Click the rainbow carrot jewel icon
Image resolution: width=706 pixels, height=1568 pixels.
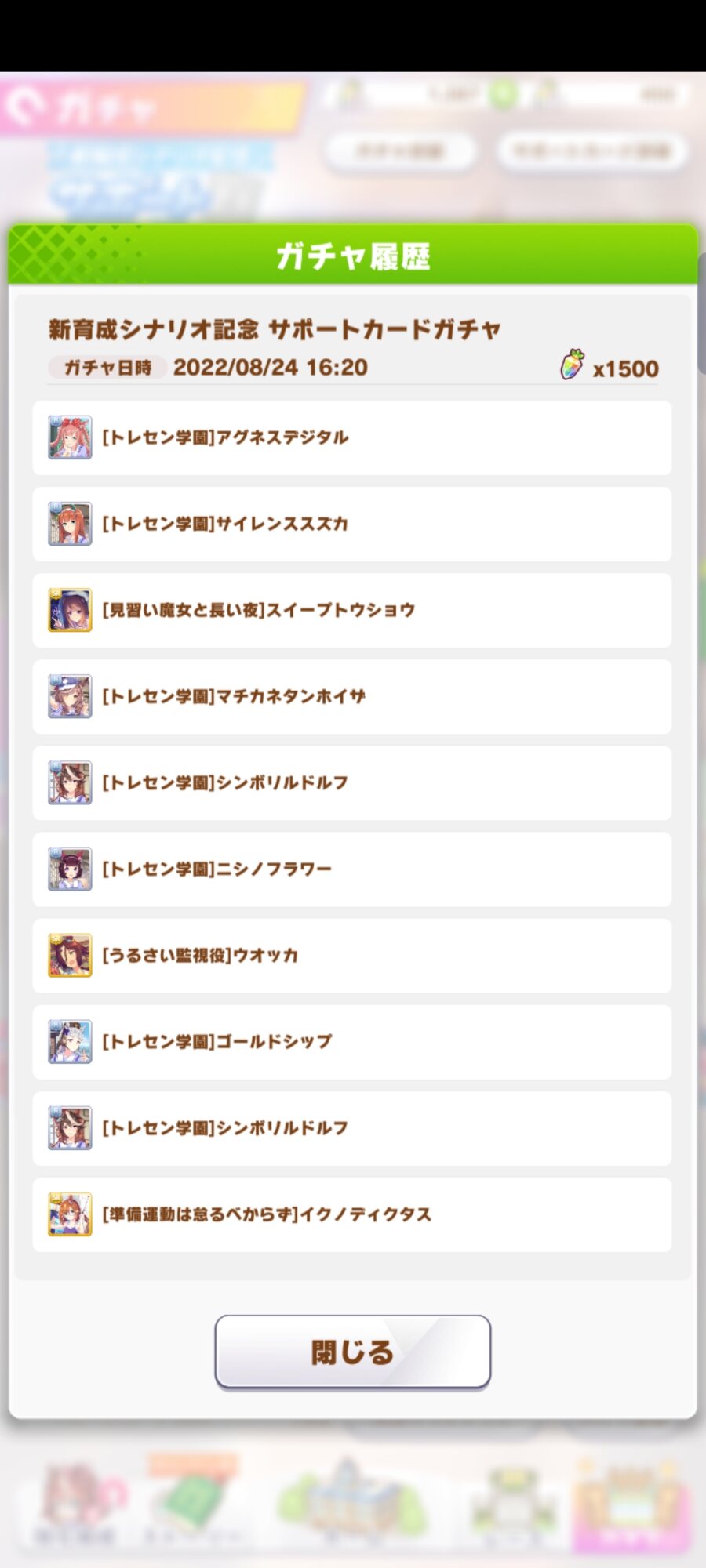(x=573, y=365)
